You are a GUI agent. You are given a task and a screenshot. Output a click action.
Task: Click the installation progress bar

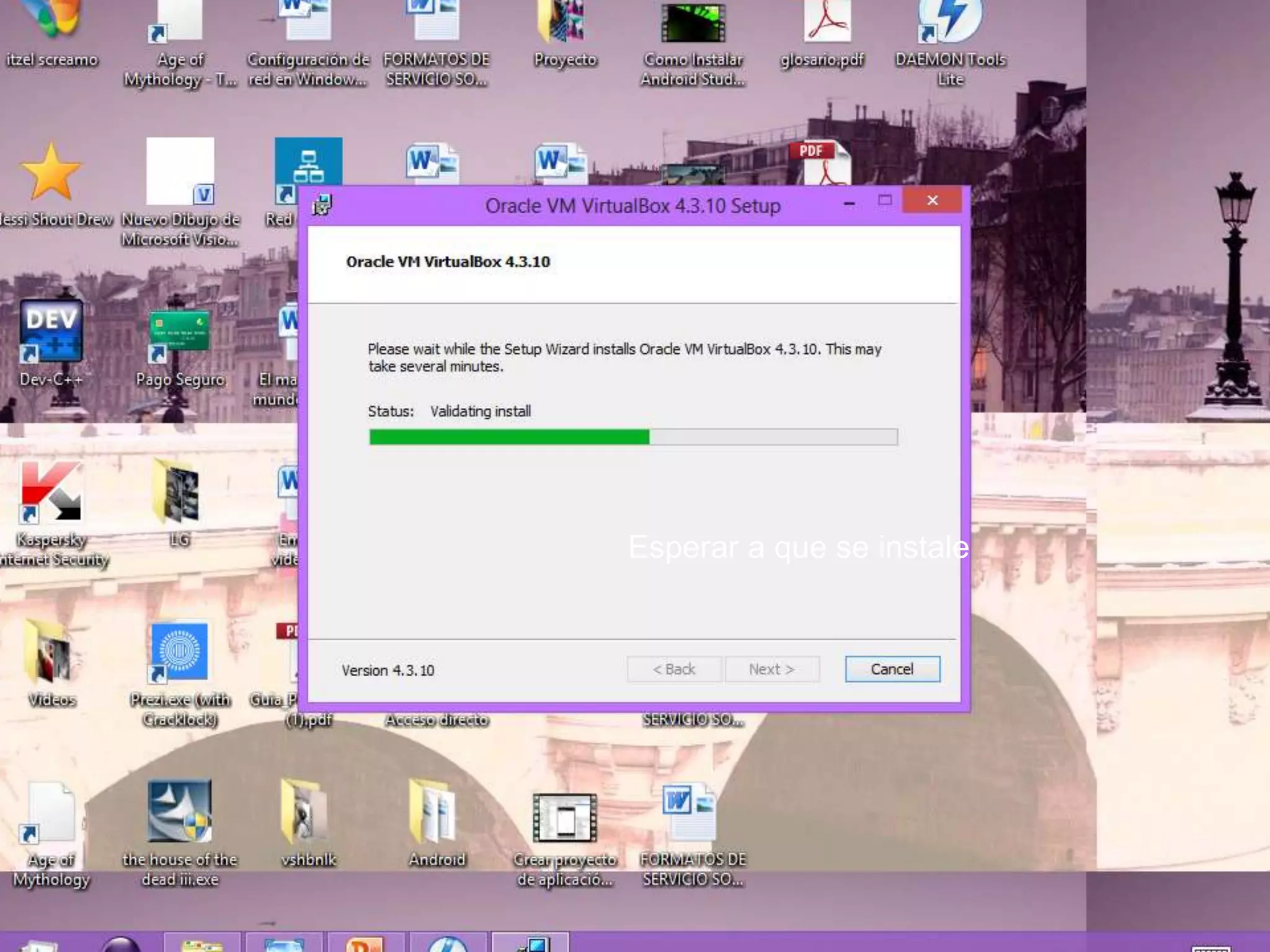633,437
